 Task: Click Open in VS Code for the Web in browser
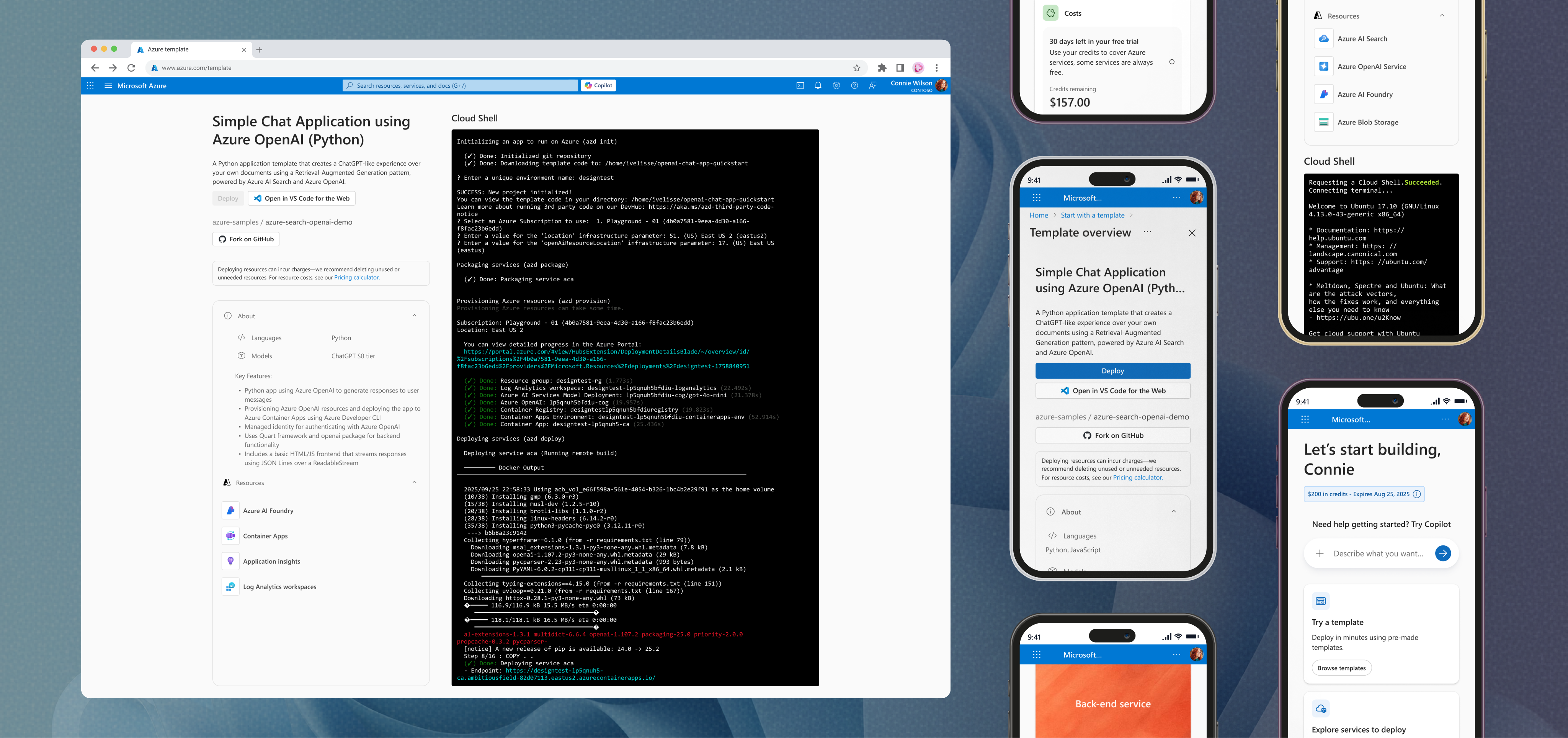pyautogui.click(x=301, y=198)
